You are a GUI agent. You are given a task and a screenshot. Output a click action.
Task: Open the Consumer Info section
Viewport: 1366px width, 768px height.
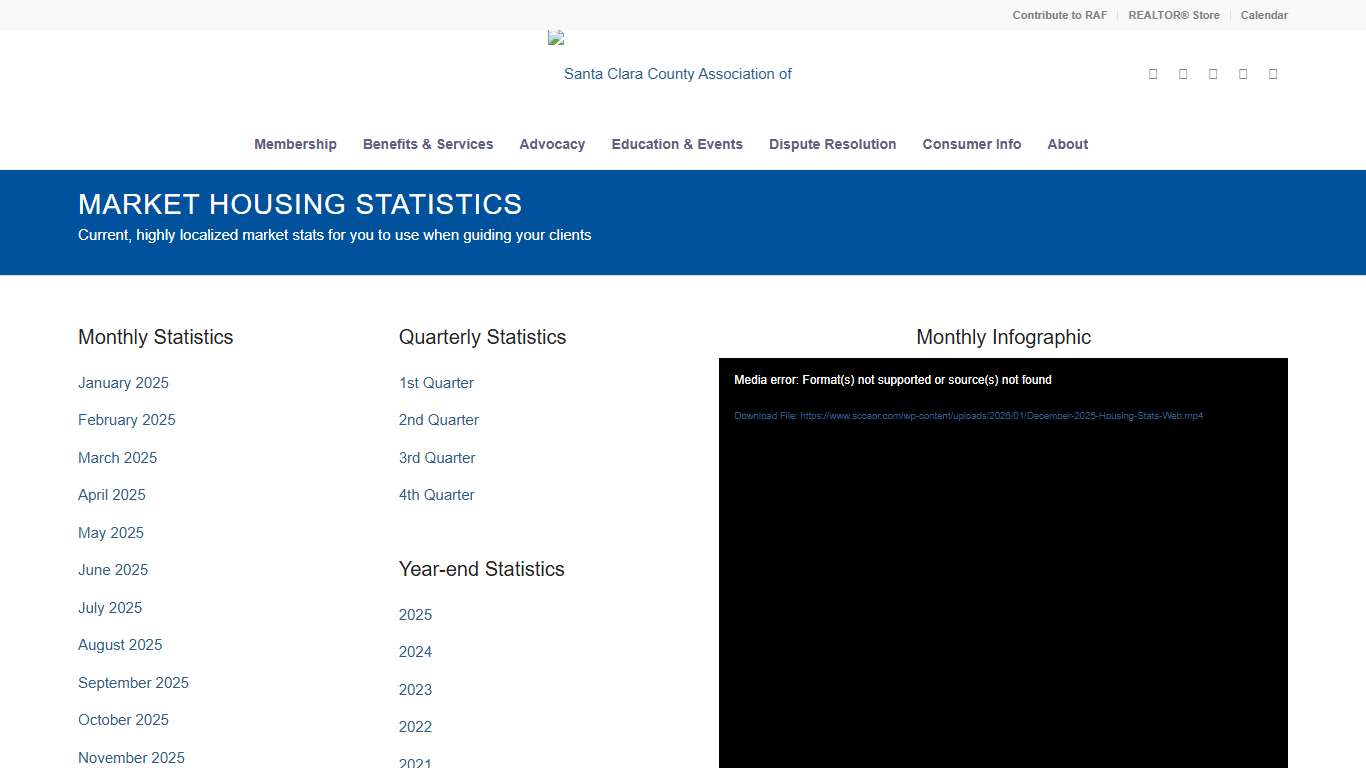tap(971, 144)
